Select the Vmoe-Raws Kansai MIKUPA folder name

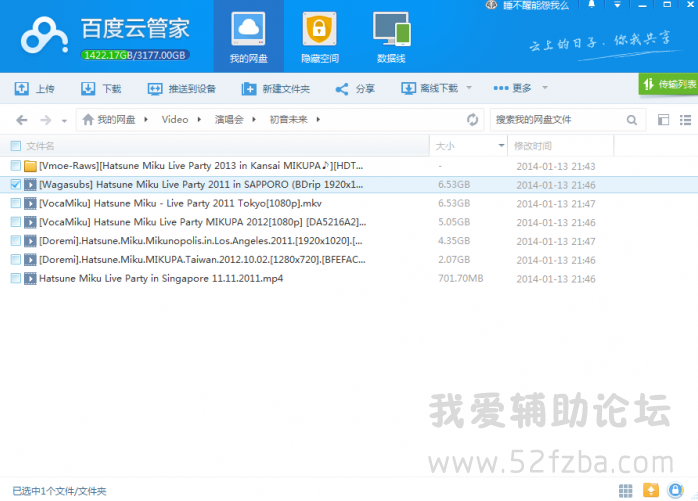pos(201,166)
